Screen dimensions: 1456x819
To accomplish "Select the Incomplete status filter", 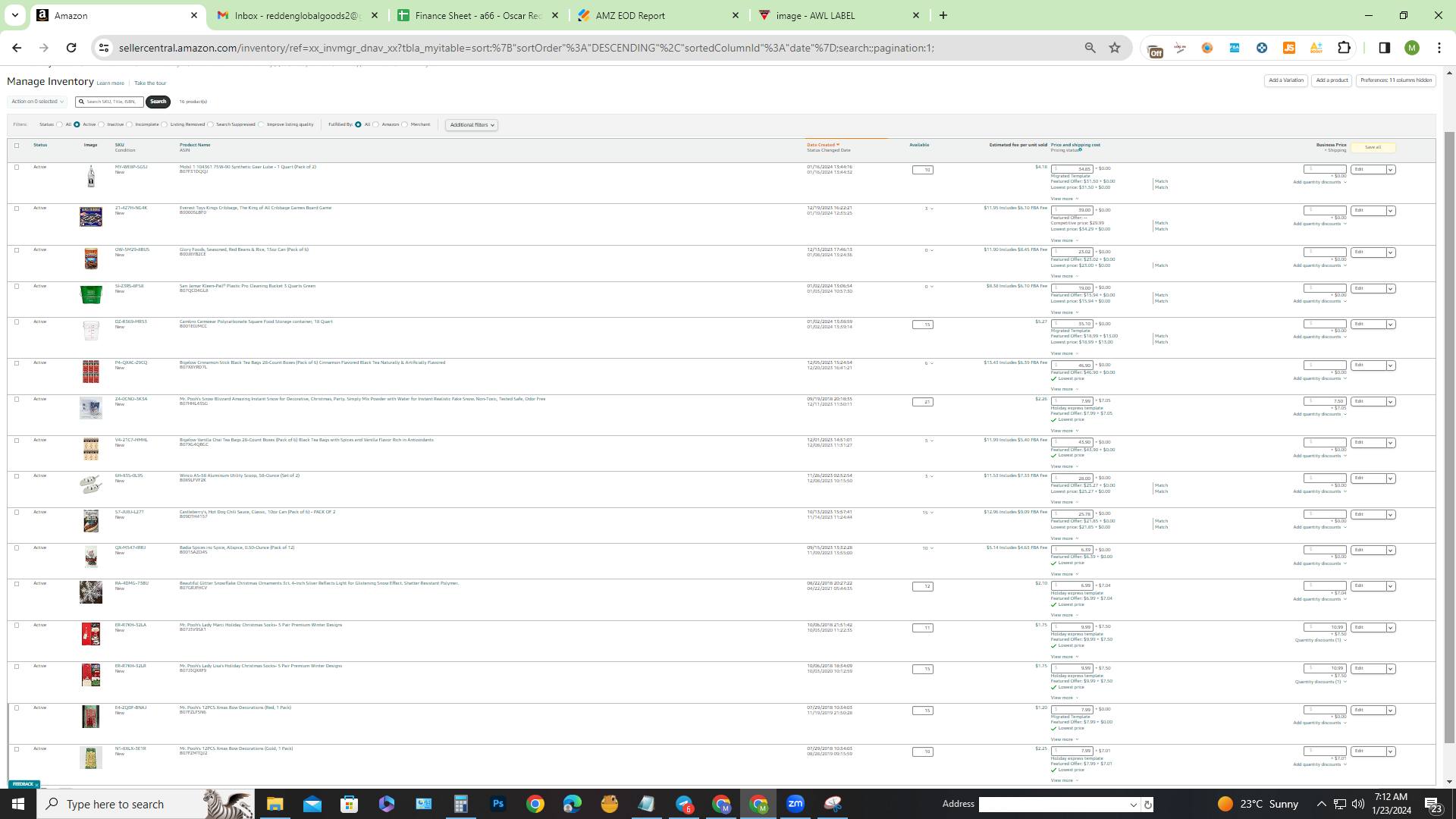I will coord(129,124).
